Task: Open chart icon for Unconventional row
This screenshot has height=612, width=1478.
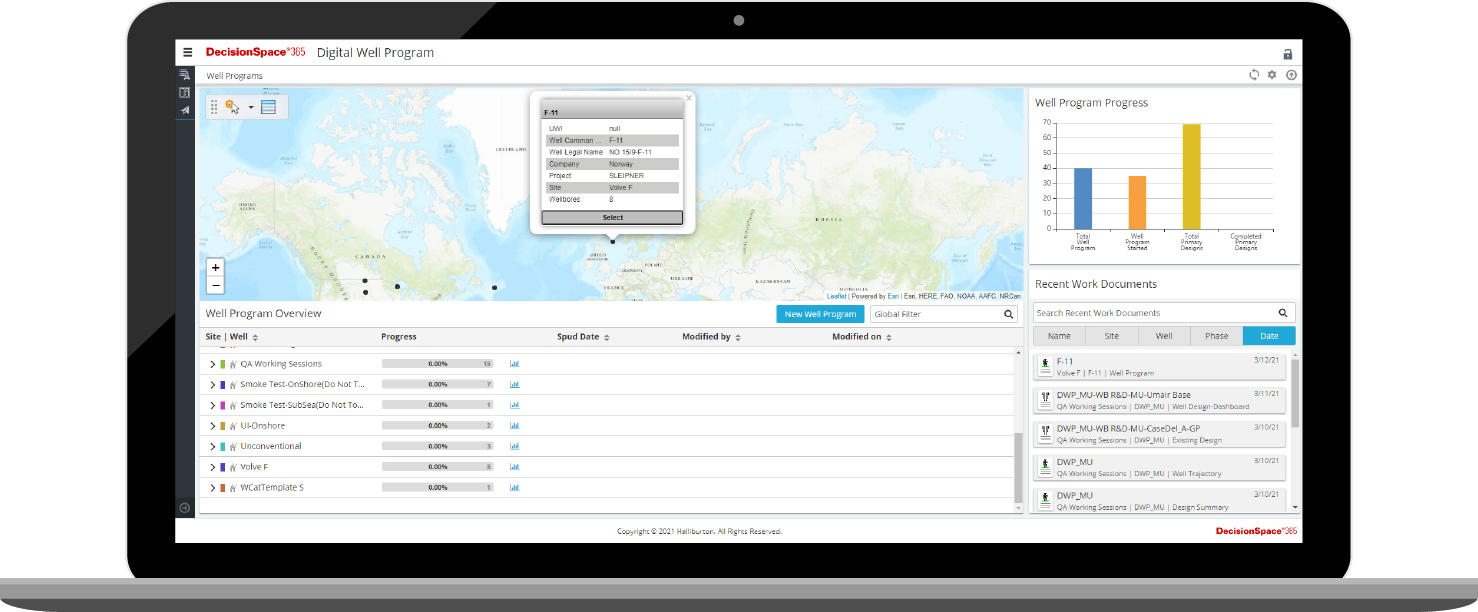Action: pos(515,446)
